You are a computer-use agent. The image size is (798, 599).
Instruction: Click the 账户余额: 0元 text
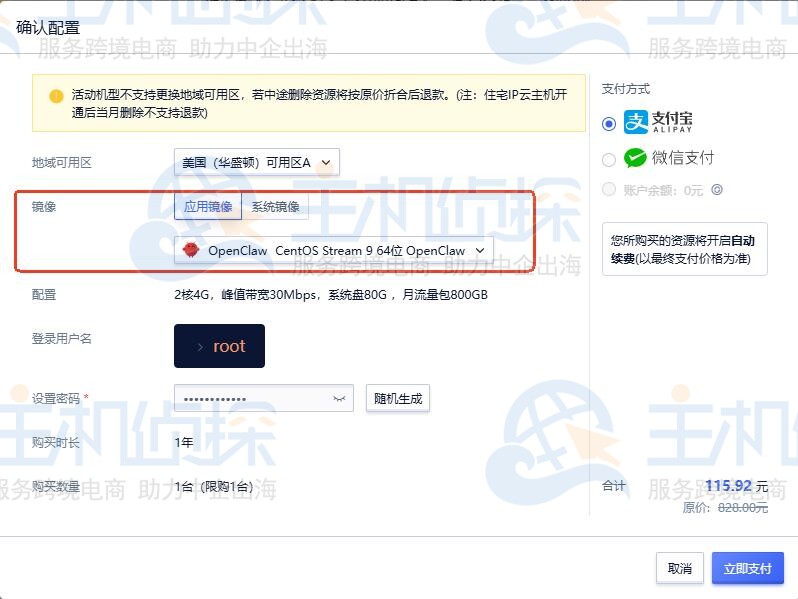pos(663,190)
